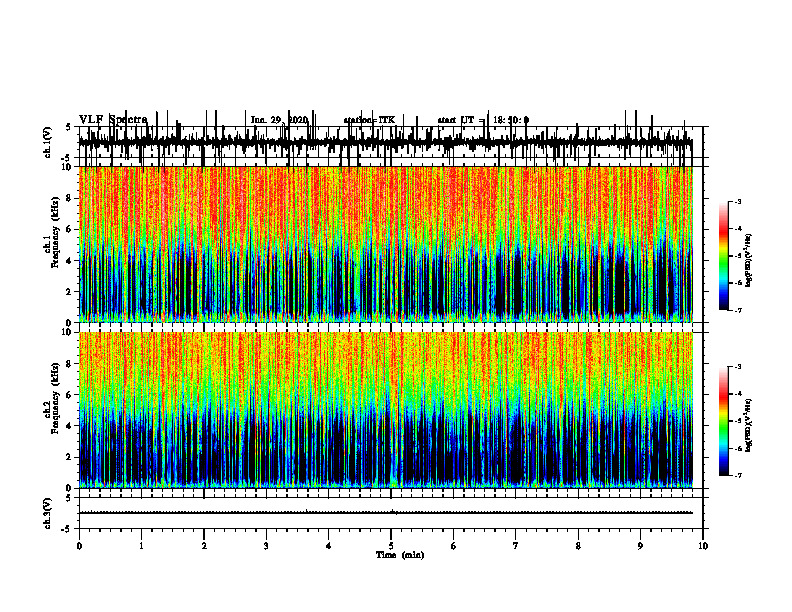Click the "station=ITK" header text

[x=369, y=120]
